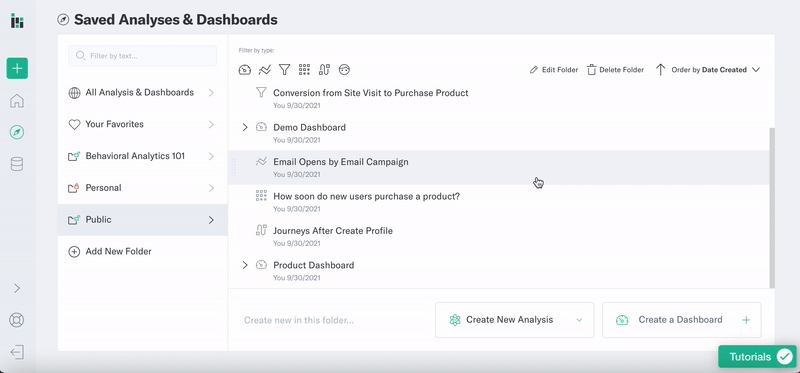The height and width of the screenshot is (373, 800).
Task: Click funnel icon of Conversion analysis row
Action: click(261, 92)
